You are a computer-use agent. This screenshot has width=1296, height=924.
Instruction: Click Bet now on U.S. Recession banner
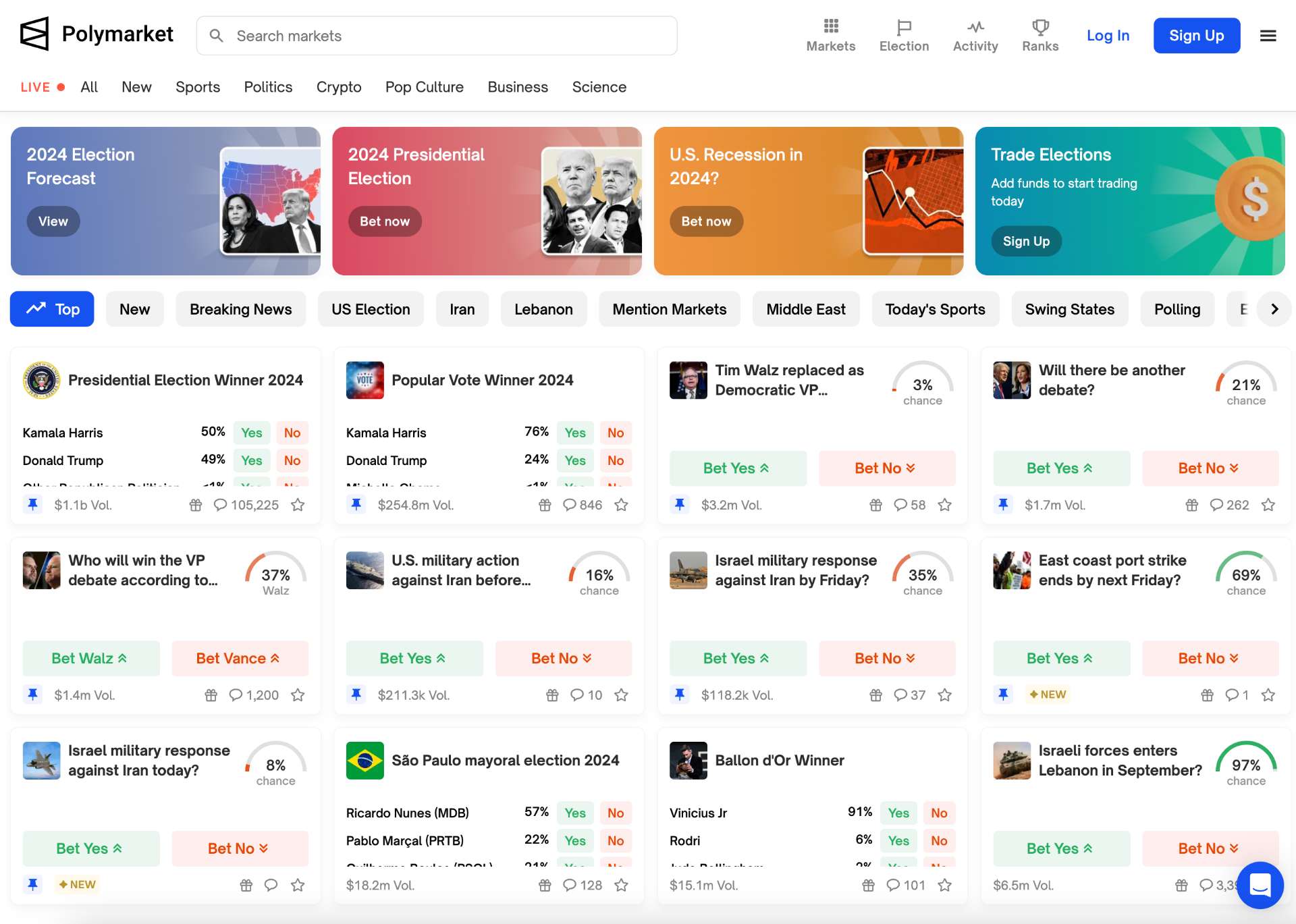(x=706, y=221)
